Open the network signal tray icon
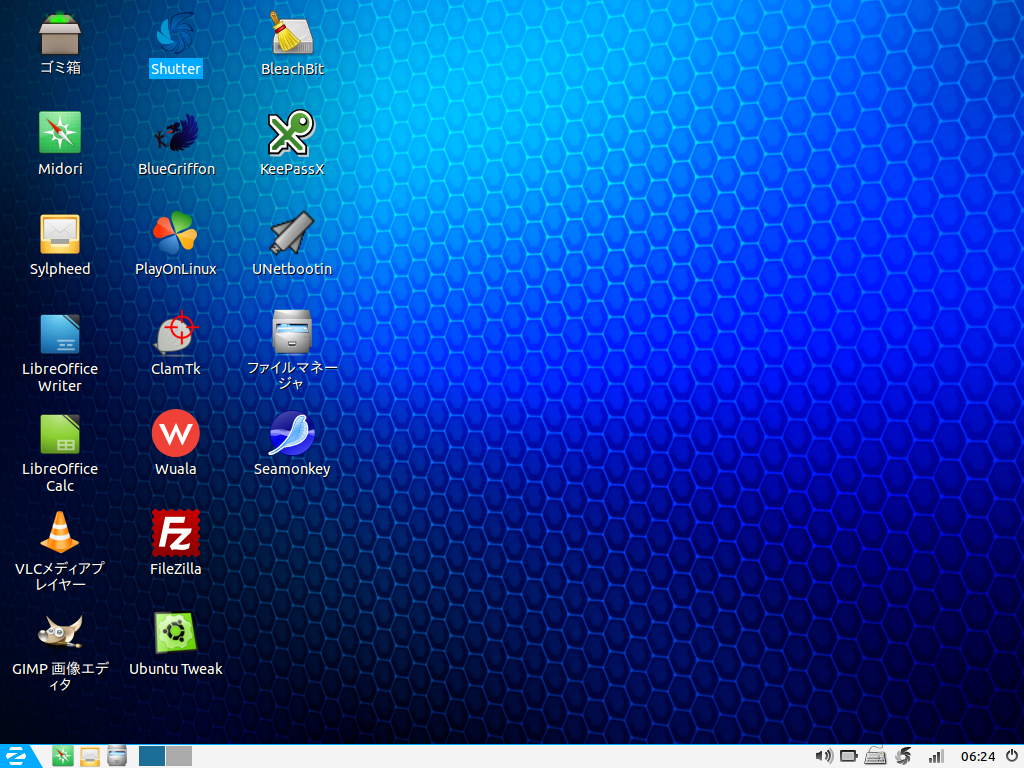Viewport: 1024px width, 768px height. (x=936, y=756)
